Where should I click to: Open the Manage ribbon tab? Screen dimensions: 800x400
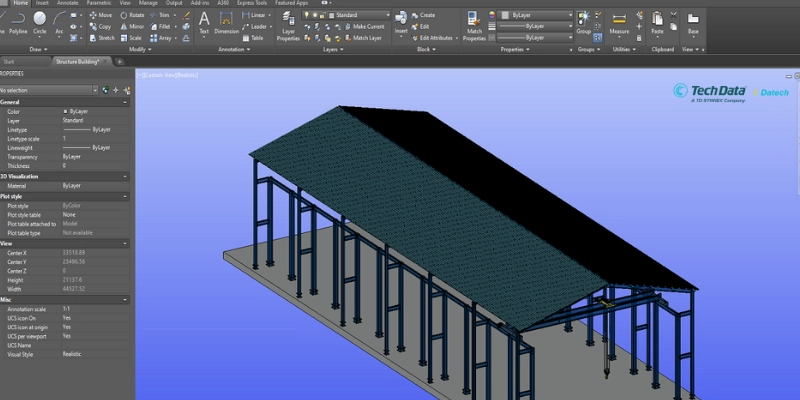[148, 3]
